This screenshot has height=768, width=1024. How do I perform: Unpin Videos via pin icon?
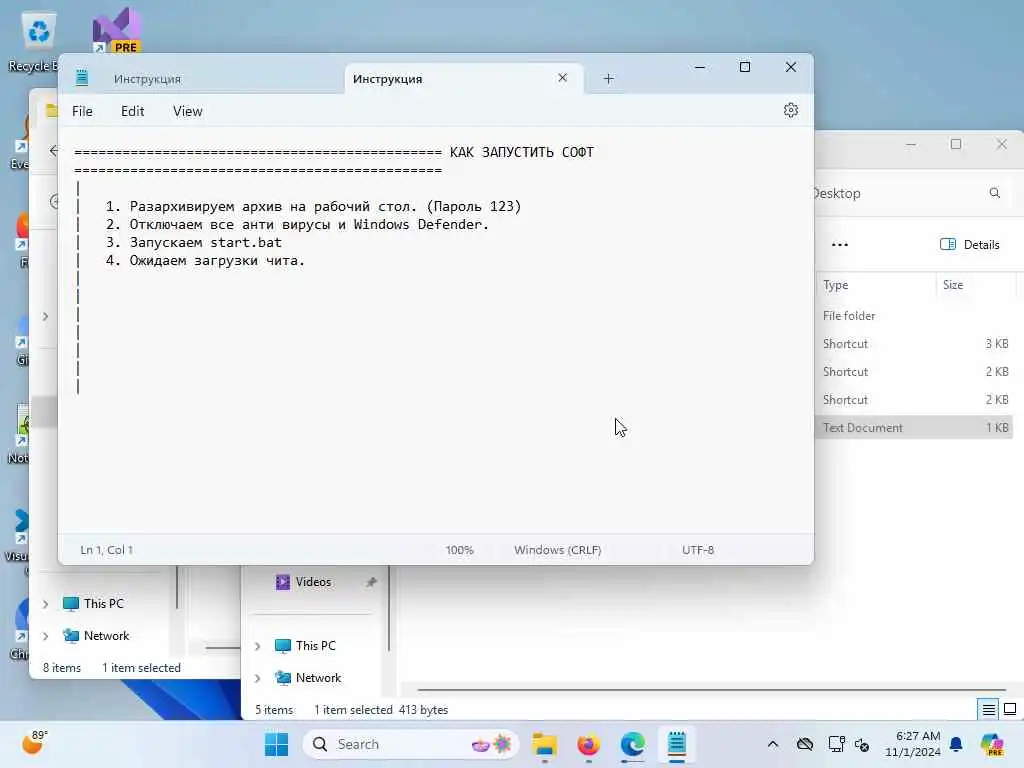click(371, 582)
